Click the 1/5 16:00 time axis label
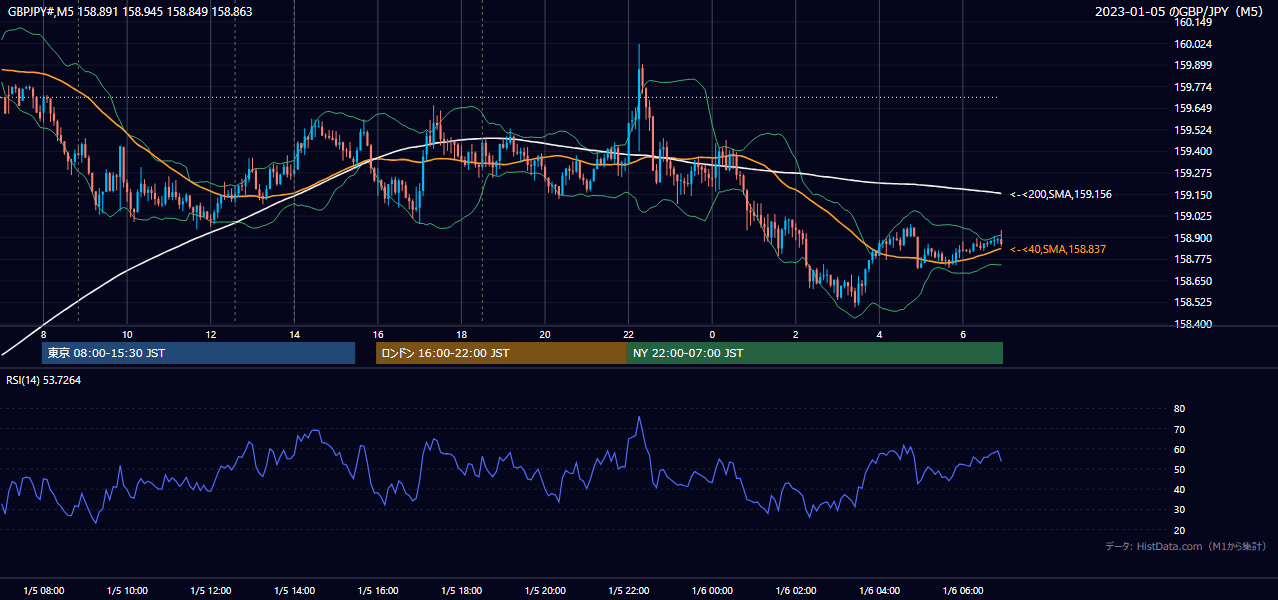The image size is (1278, 600). [x=378, y=591]
